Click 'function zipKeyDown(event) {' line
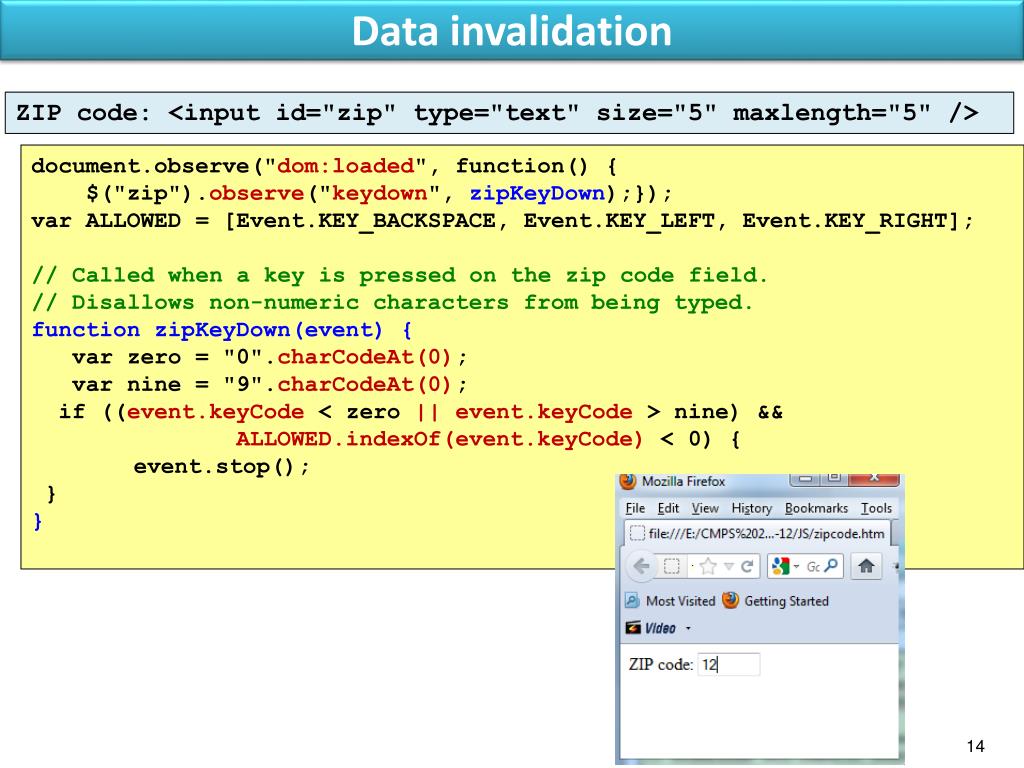 pyautogui.click(x=222, y=330)
